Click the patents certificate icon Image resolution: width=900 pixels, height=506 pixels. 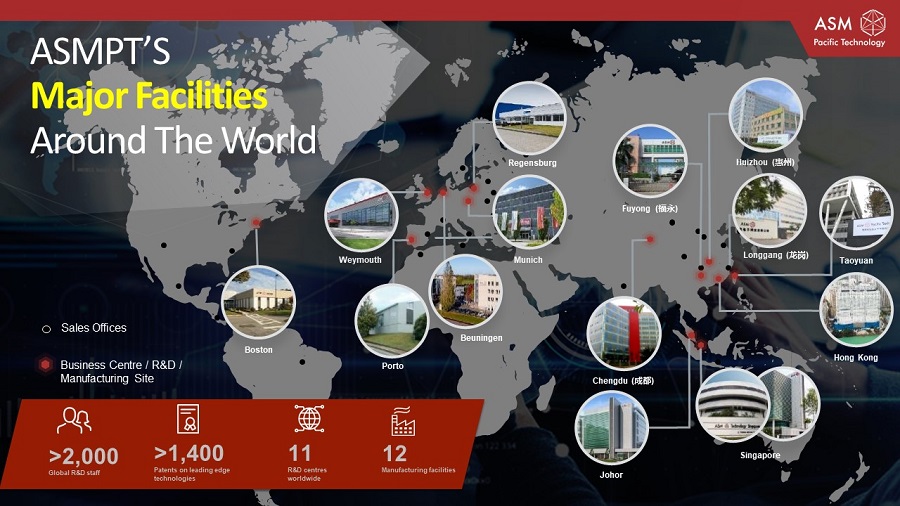pyautogui.click(x=188, y=419)
